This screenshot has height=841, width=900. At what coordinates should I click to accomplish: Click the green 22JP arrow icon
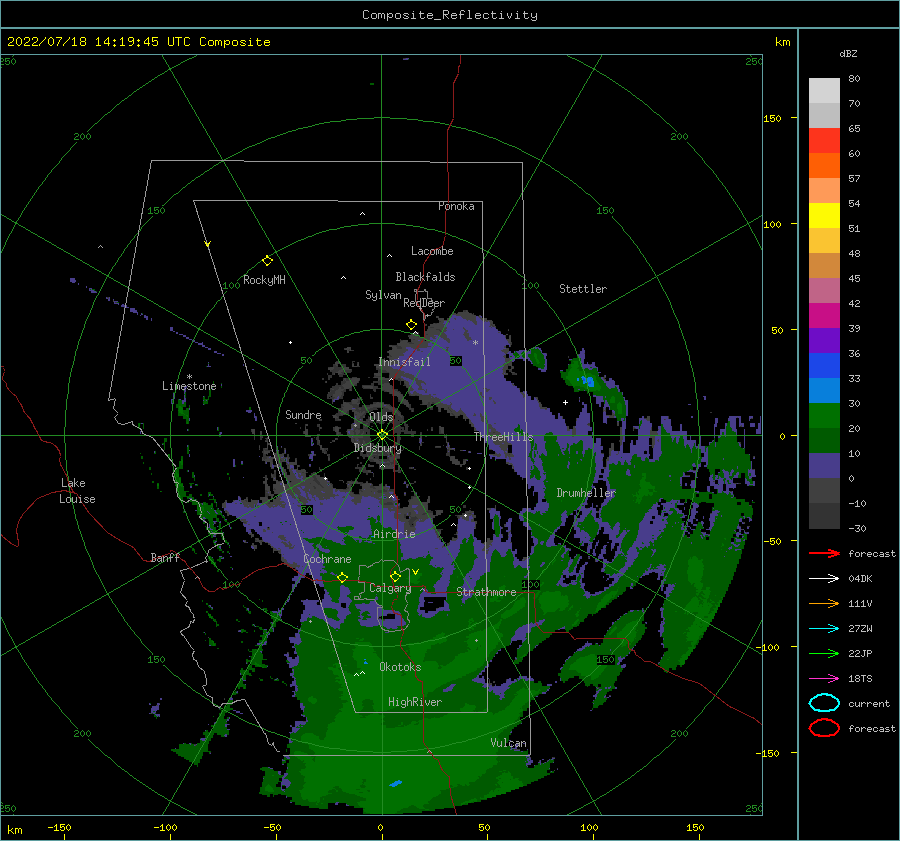(824, 653)
